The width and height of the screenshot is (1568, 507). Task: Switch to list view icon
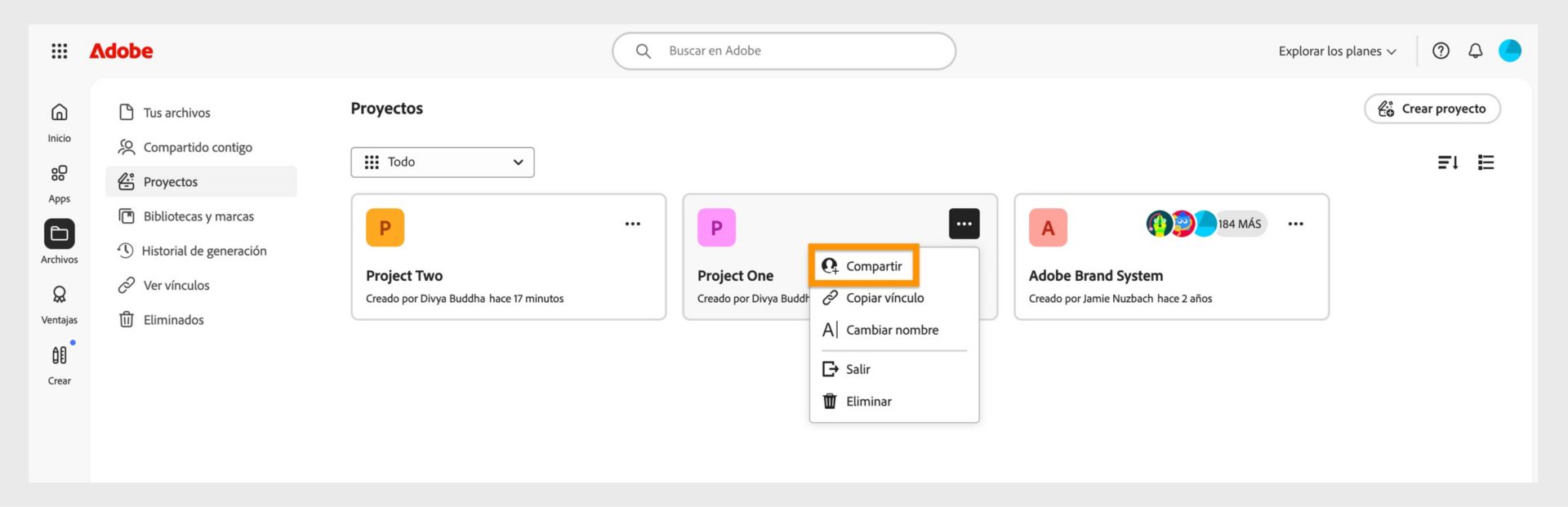(x=1486, y=162)
